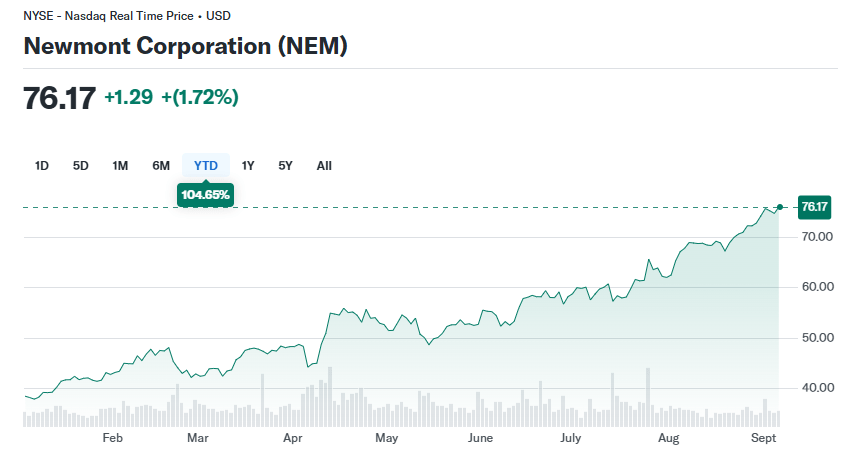Click the Newmont Corporation (NEM) heading
850x468 pixels.
185,46
